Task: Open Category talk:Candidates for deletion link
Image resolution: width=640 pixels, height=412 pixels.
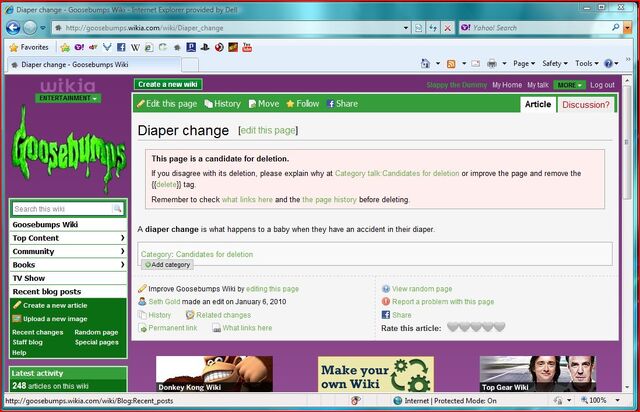Action: pyautogui.click(x=397, y=173)
